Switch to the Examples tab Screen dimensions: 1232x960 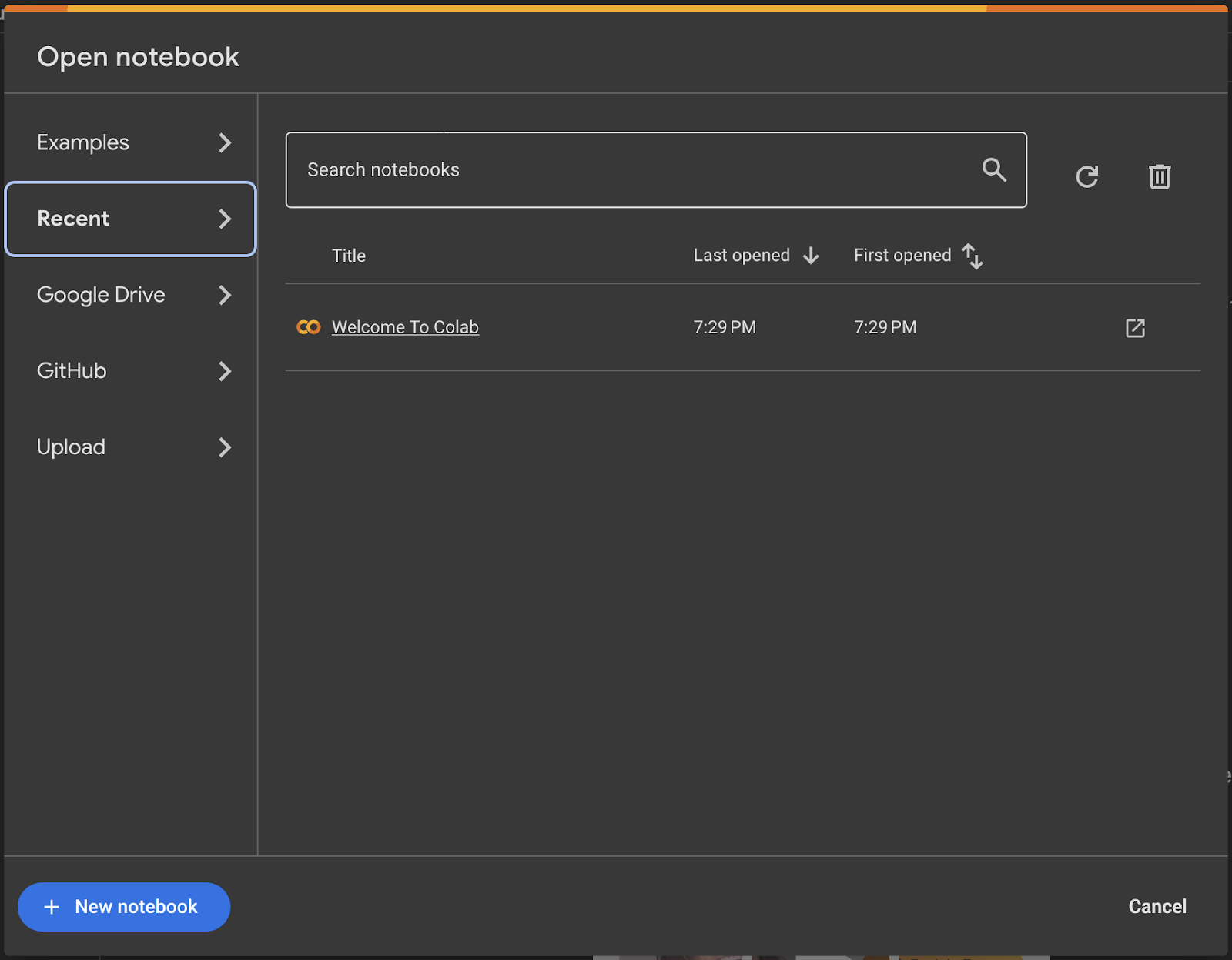(x=130, y=142)
